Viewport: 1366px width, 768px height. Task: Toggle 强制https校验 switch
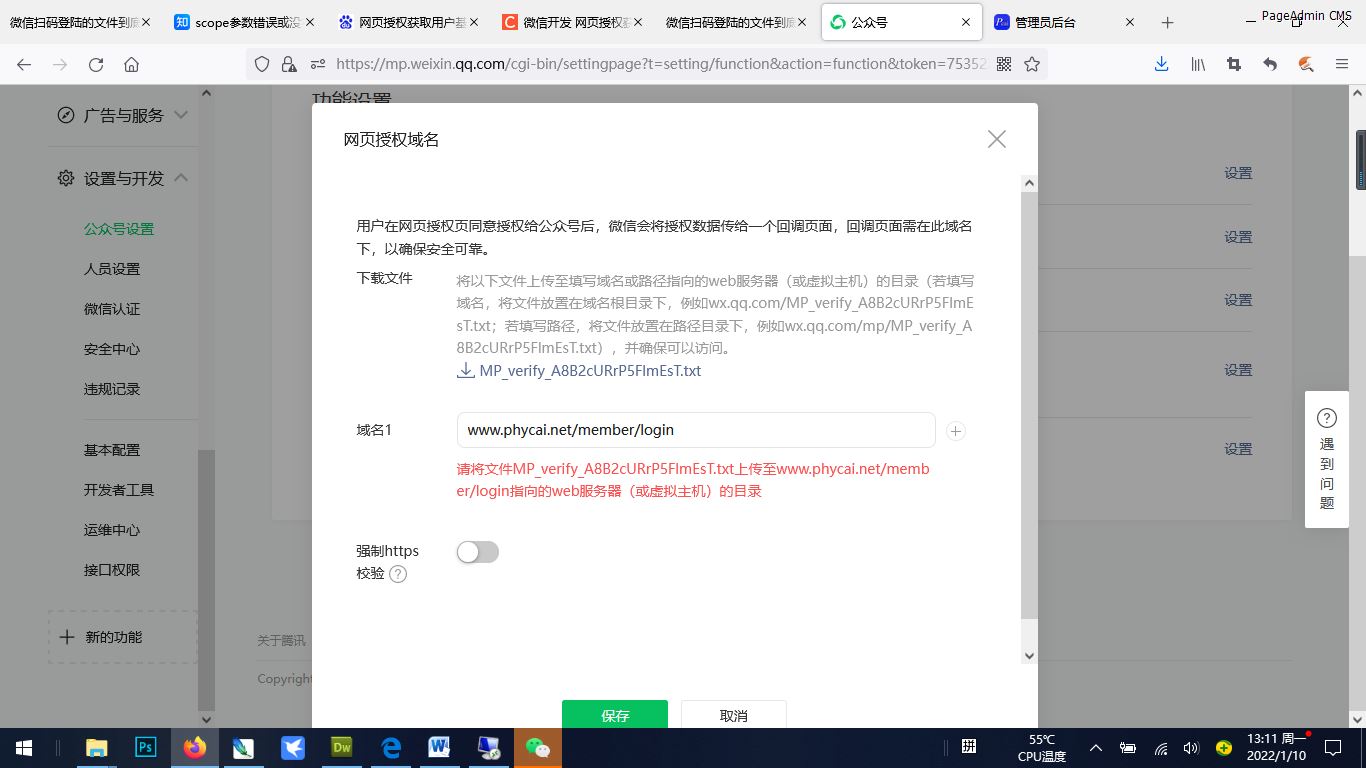[x=478, y=552]
